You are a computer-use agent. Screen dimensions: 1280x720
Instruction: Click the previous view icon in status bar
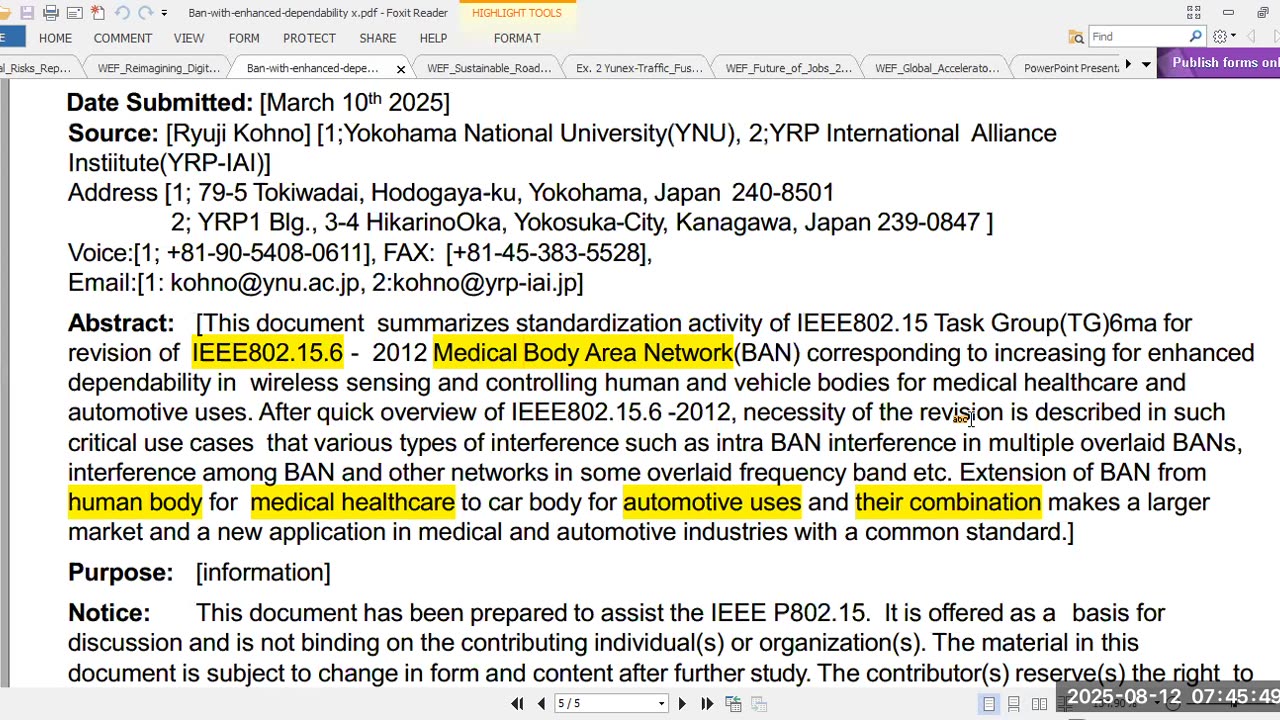(x=733, y=703)
